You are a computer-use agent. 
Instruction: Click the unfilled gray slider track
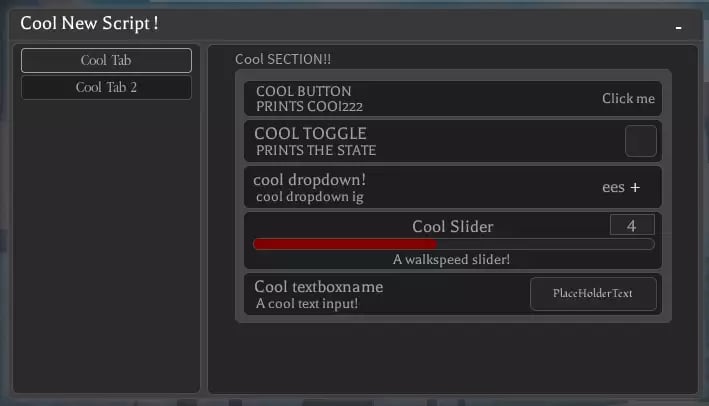pyautogui.click(x=545, y=244)
